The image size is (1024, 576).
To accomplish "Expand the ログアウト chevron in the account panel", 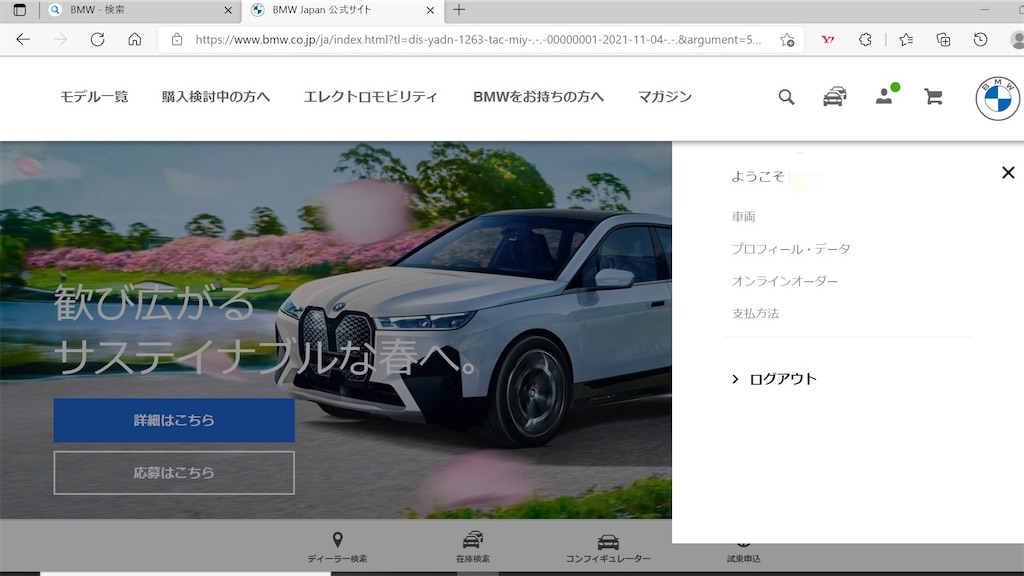I will click(735, 378).
